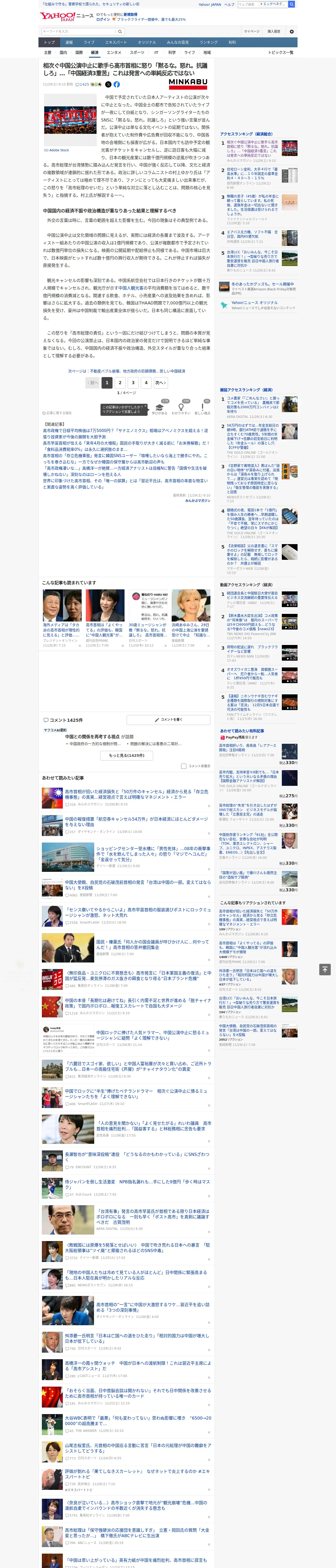Click the search magnifier icon next to the keyword box

[x=120, y=32]
